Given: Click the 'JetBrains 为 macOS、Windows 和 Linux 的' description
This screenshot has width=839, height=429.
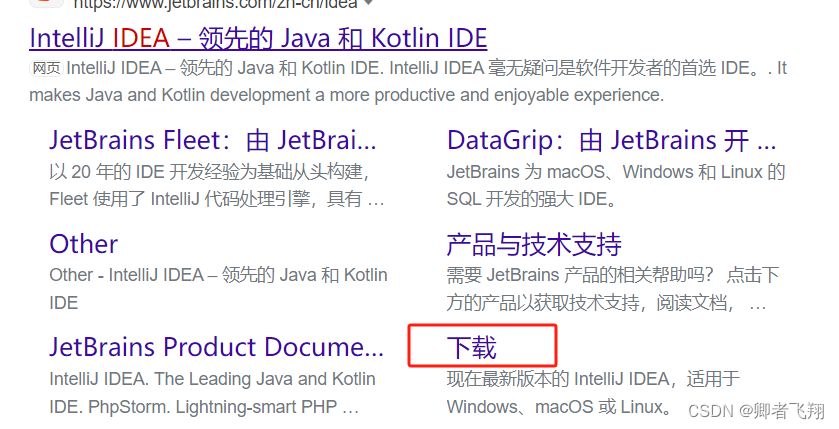Looking at the screenshot, I should point(616,172).
